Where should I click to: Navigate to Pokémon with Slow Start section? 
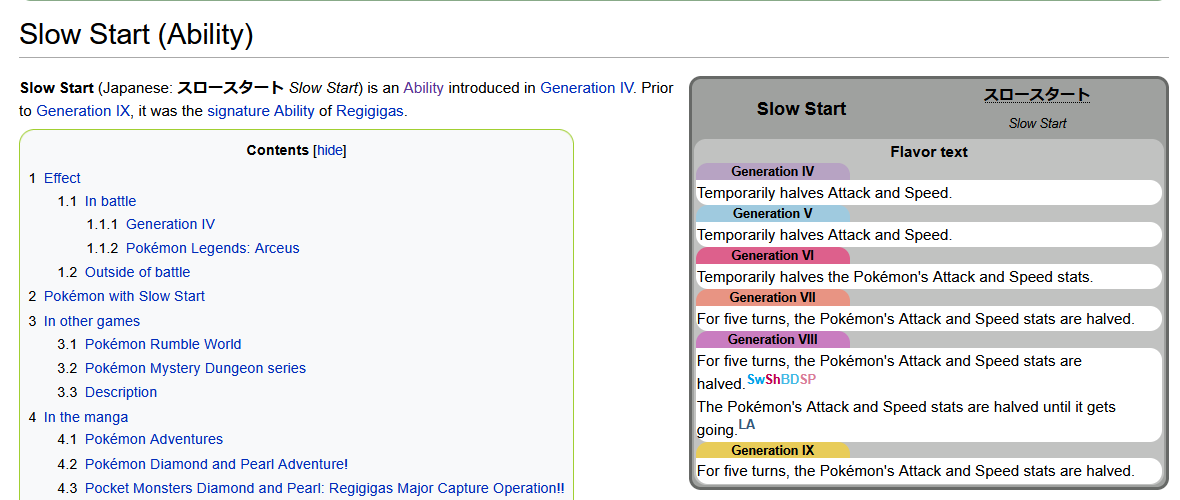124,296
